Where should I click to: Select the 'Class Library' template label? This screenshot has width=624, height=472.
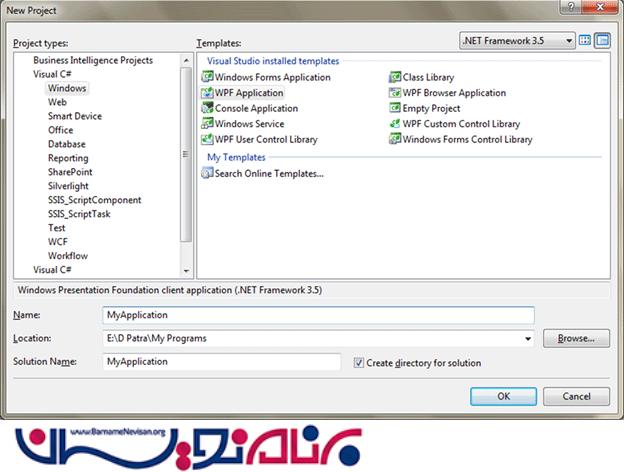pos(428,77)
